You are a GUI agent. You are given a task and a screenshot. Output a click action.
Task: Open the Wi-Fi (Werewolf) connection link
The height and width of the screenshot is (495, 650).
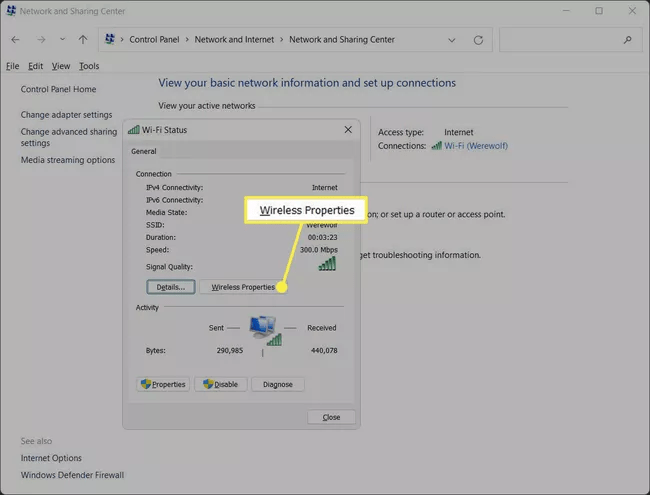(x=476, y=146)
